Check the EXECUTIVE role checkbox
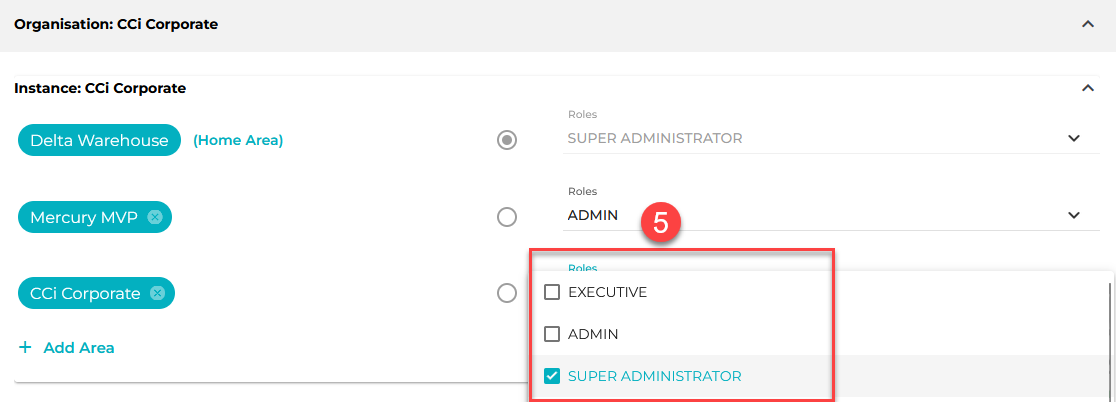The height and width of the screenshot is (402, 1116). 552,292
